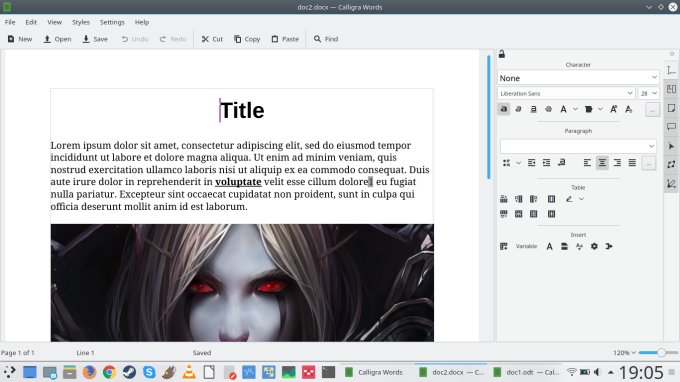This screenshot has width=680, height=382.
Task: Select the comment bubble tool side tab
Action: 671,127
